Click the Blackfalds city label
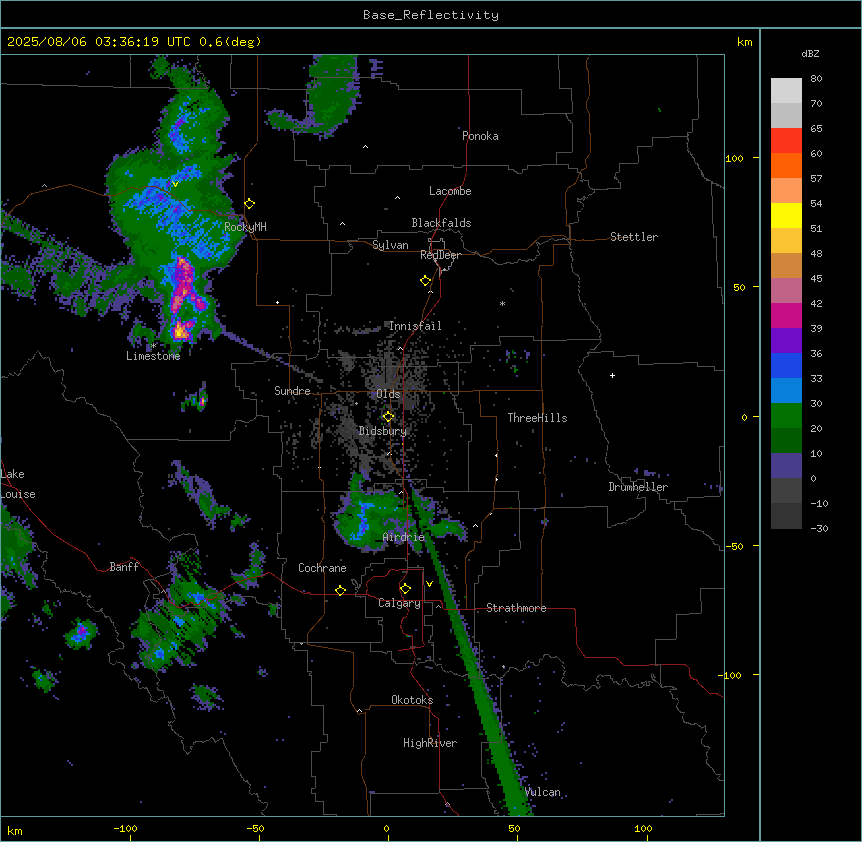862x842 pixels. pyautogui.click(x=441, y=223)
